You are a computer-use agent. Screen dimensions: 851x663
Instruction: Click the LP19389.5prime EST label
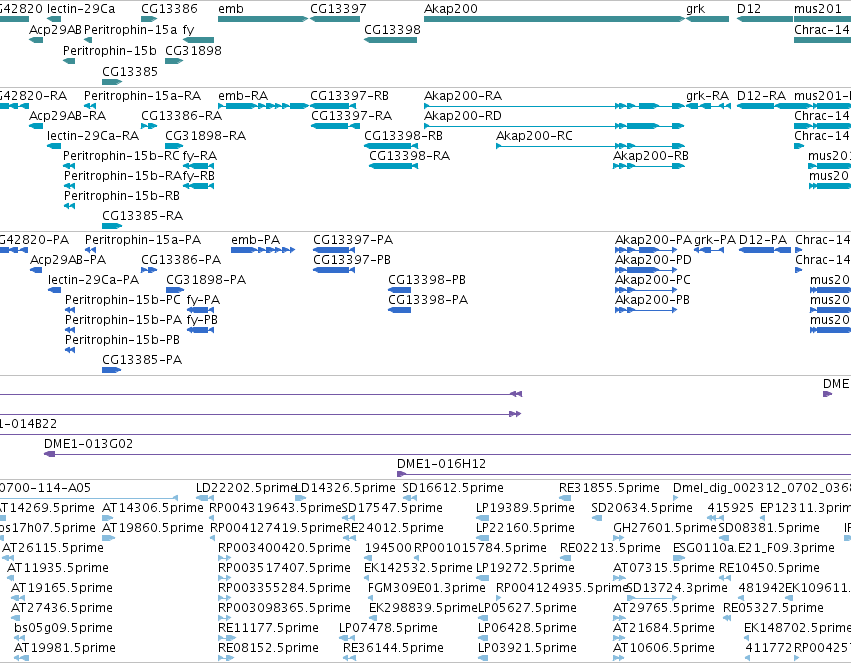click(x=525, y=508)
